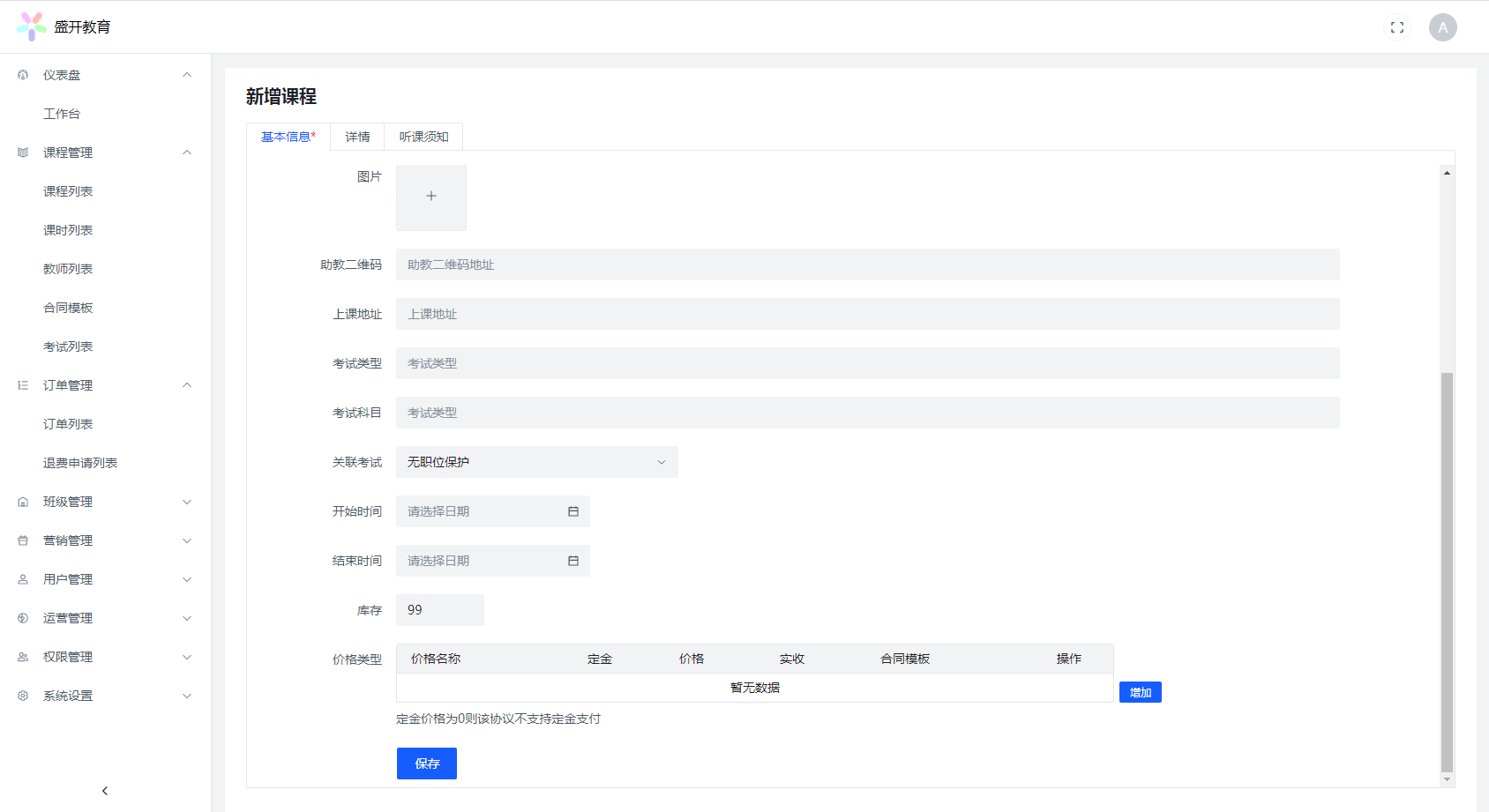
Task: Click the 订单管理 list icon
Action: (x=23, y=385)
